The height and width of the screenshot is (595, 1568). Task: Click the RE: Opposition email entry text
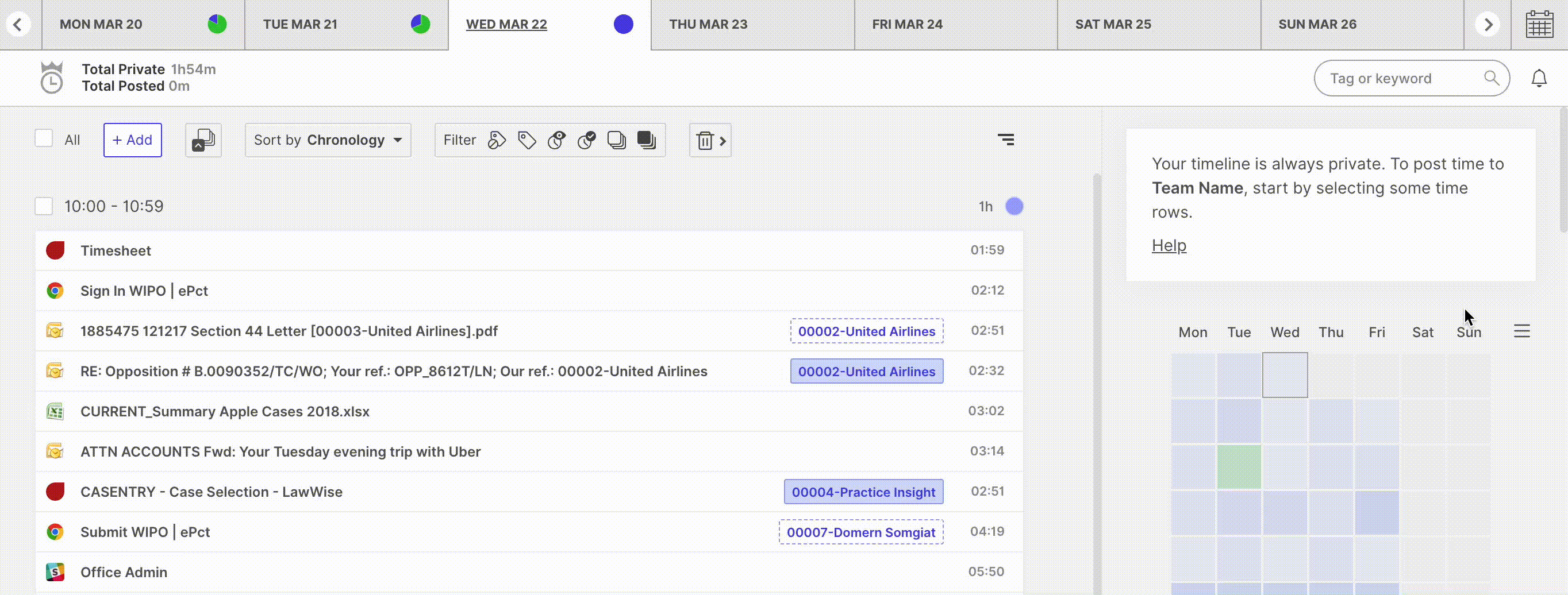pos(394,371)
